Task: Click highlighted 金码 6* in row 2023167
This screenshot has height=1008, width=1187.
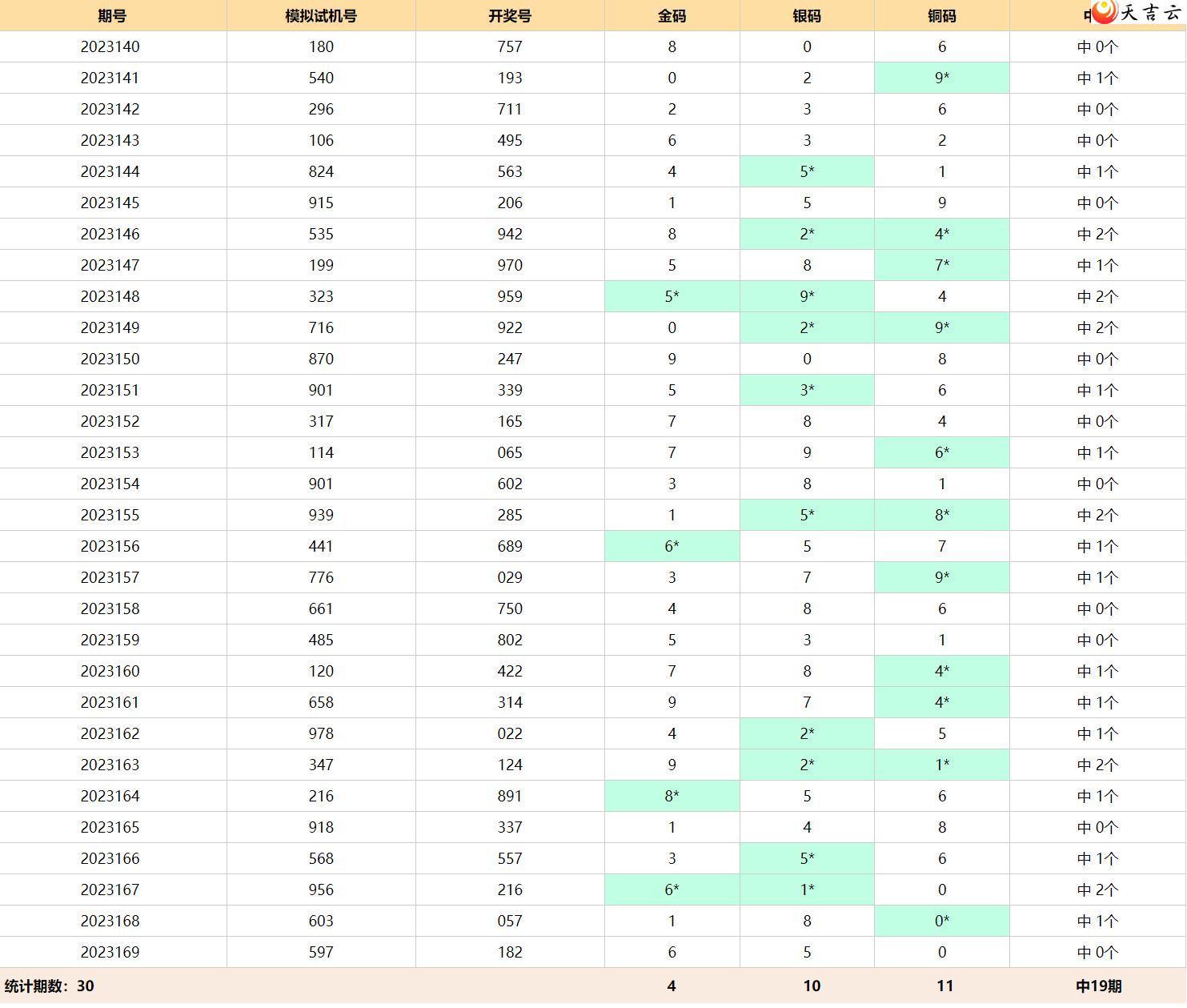Action: (672, 890)
